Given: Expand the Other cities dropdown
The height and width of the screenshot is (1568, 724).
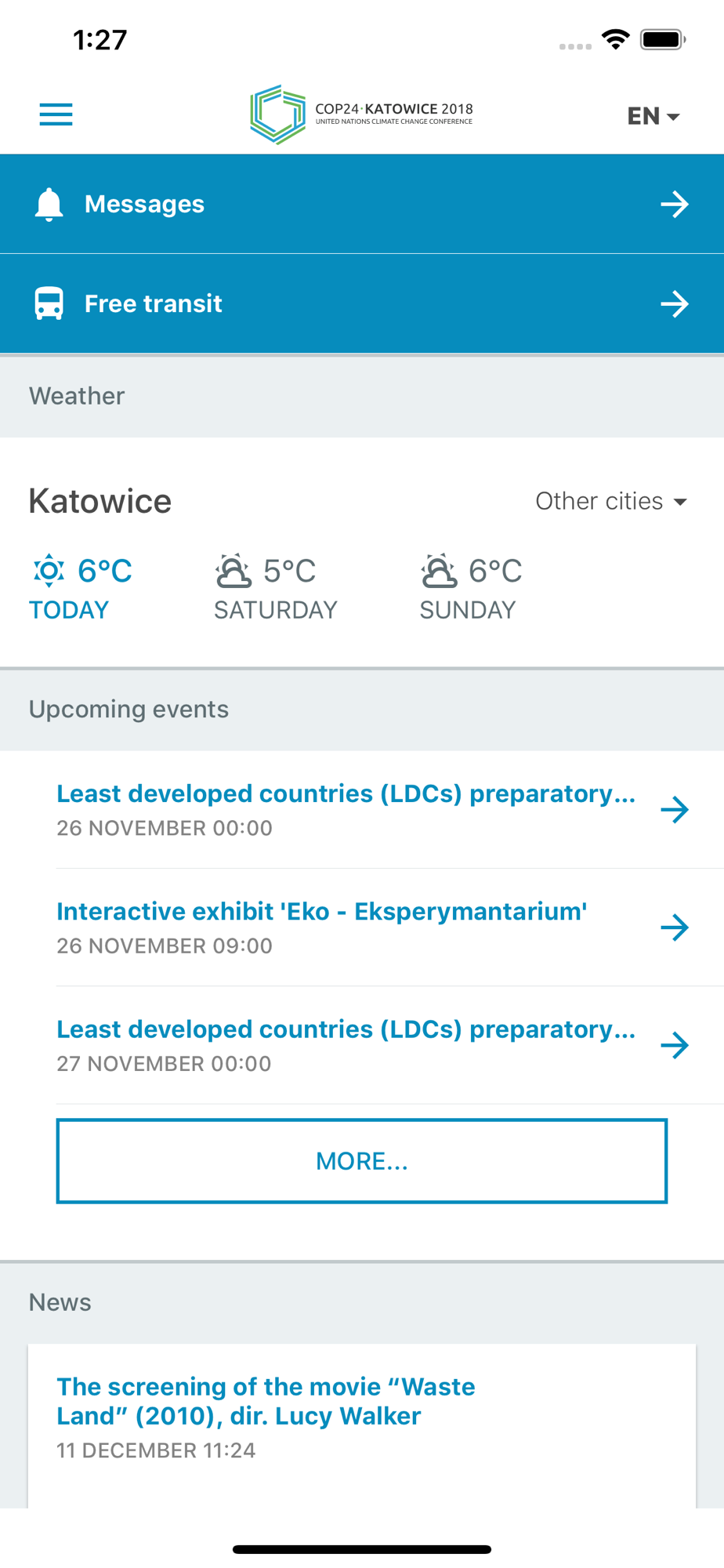Looking at the screenshot, I should coord(611,501).
